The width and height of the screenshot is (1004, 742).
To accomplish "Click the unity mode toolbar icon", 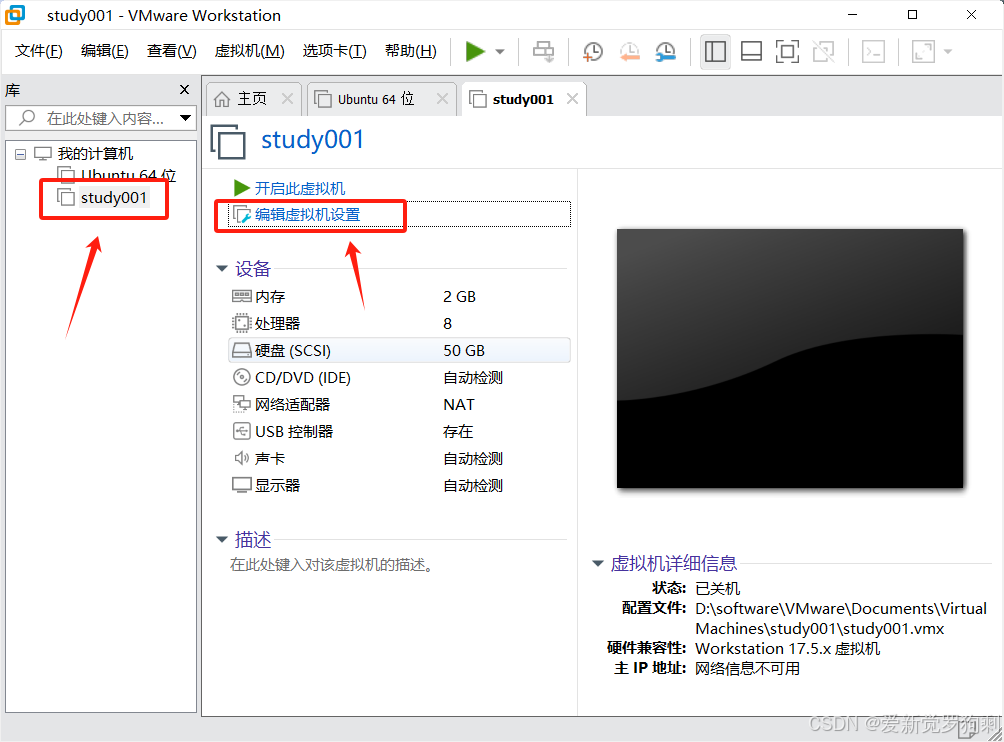I will pyautogui.click(x=823, y=52).
